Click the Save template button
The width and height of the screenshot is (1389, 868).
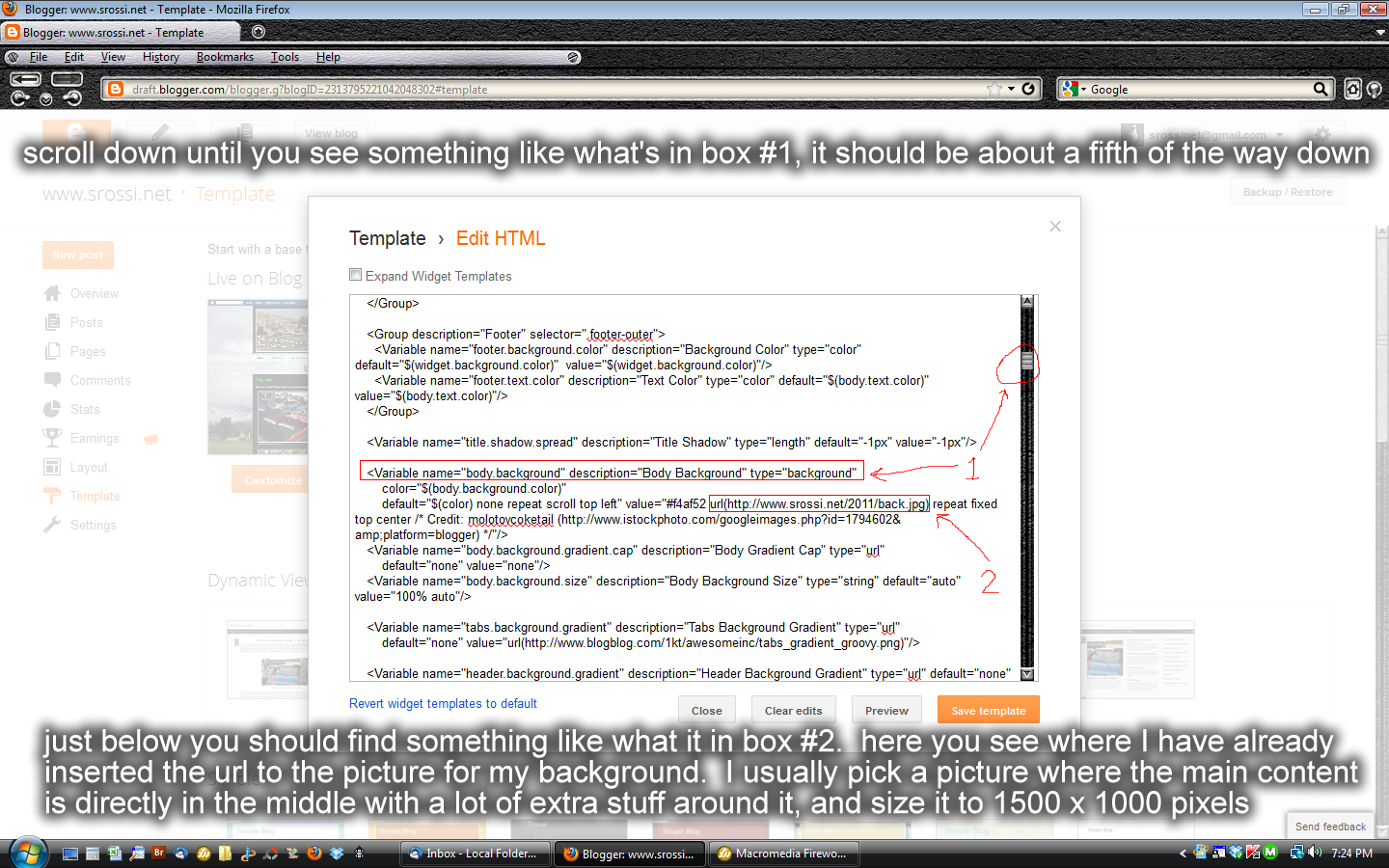point(989,710)
